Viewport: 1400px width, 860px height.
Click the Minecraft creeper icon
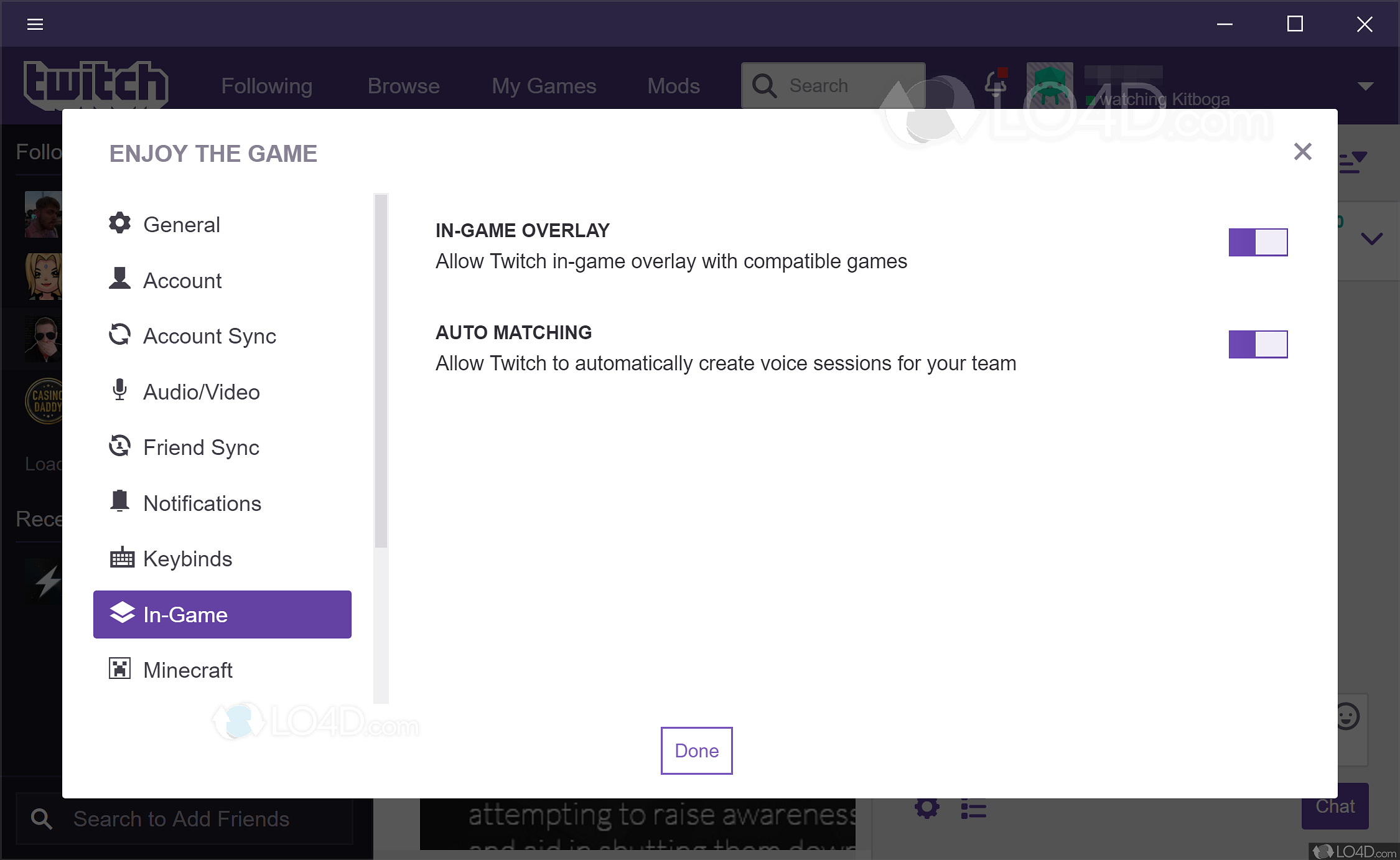pos(120,669)
